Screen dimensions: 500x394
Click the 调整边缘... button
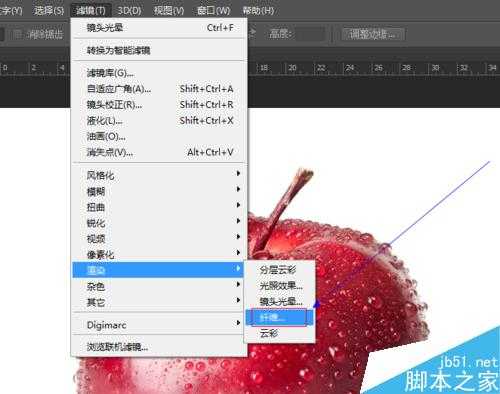pyautogui.click(x=373, y=34)
